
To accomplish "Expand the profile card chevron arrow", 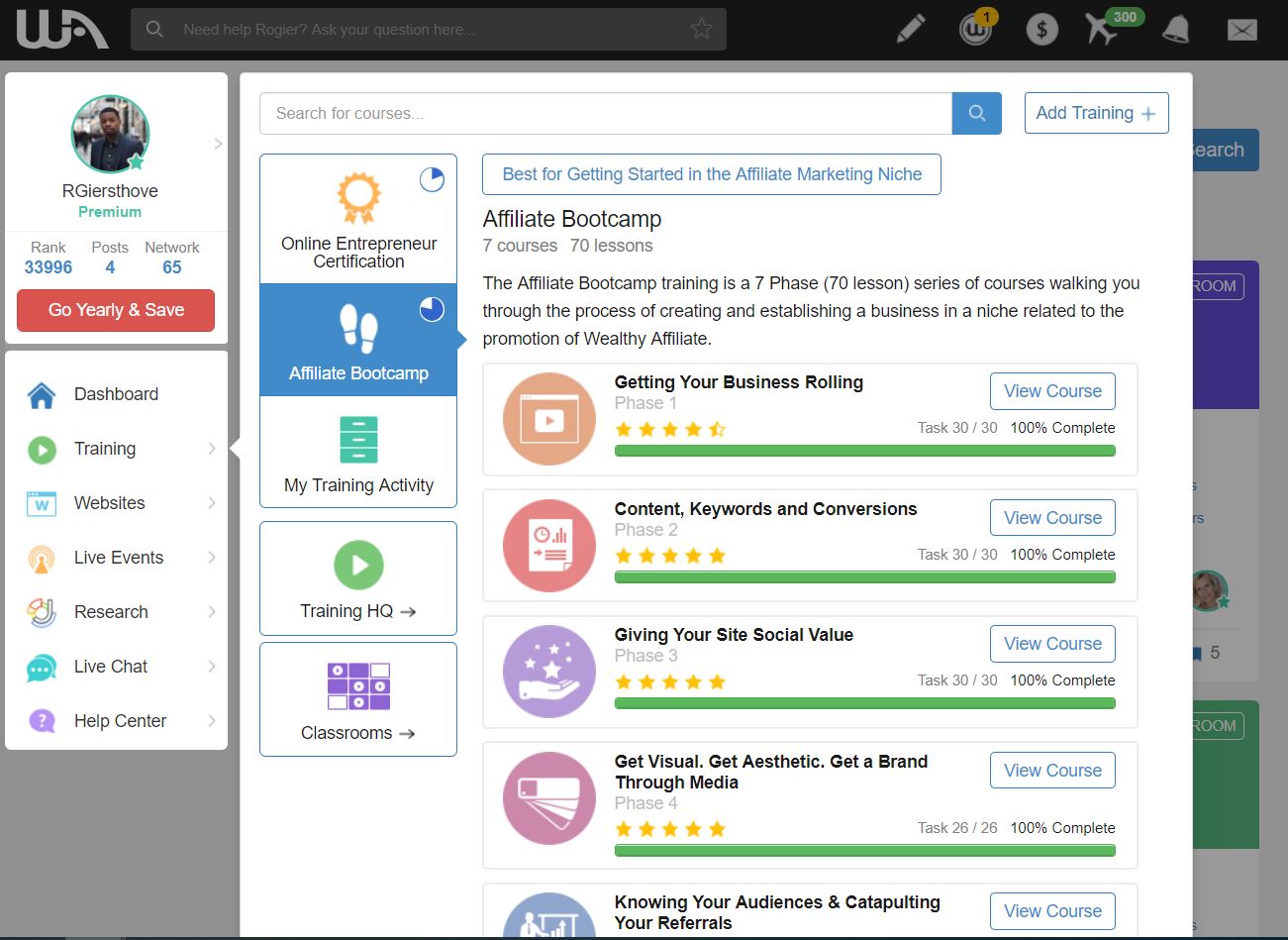I will pos(218,144).
